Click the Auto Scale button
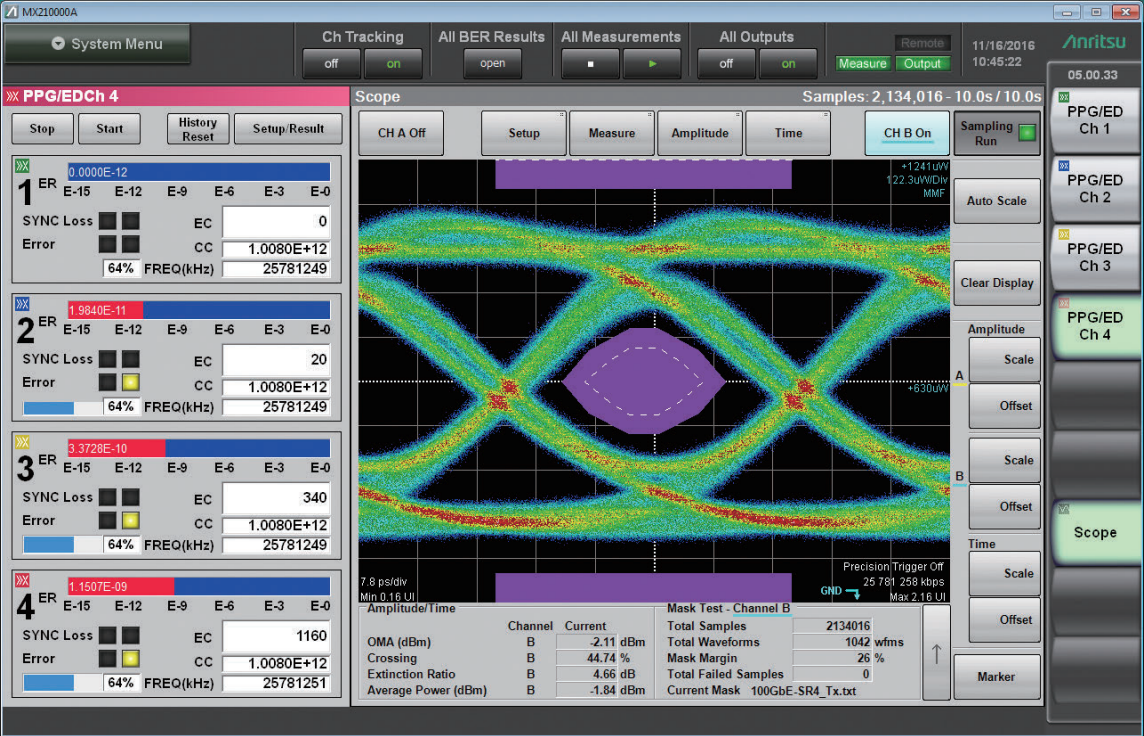 coord(996,201)
